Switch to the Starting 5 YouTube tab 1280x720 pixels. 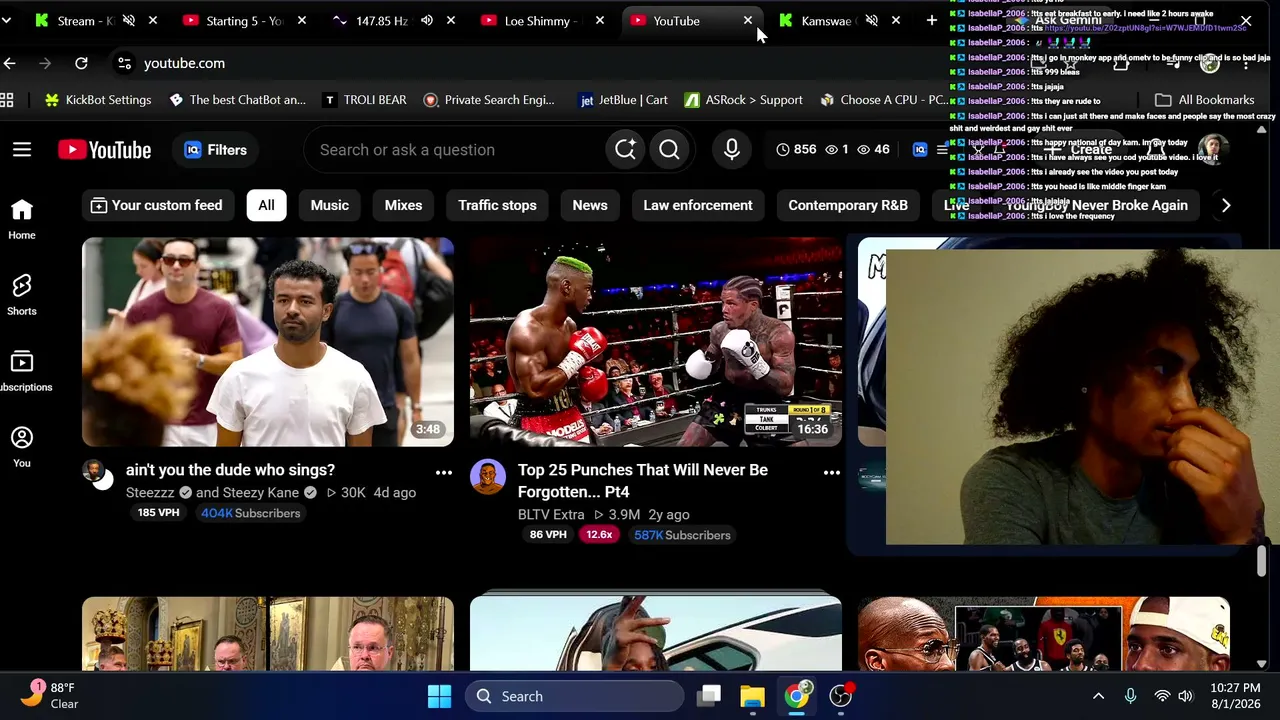pos(244,20)
